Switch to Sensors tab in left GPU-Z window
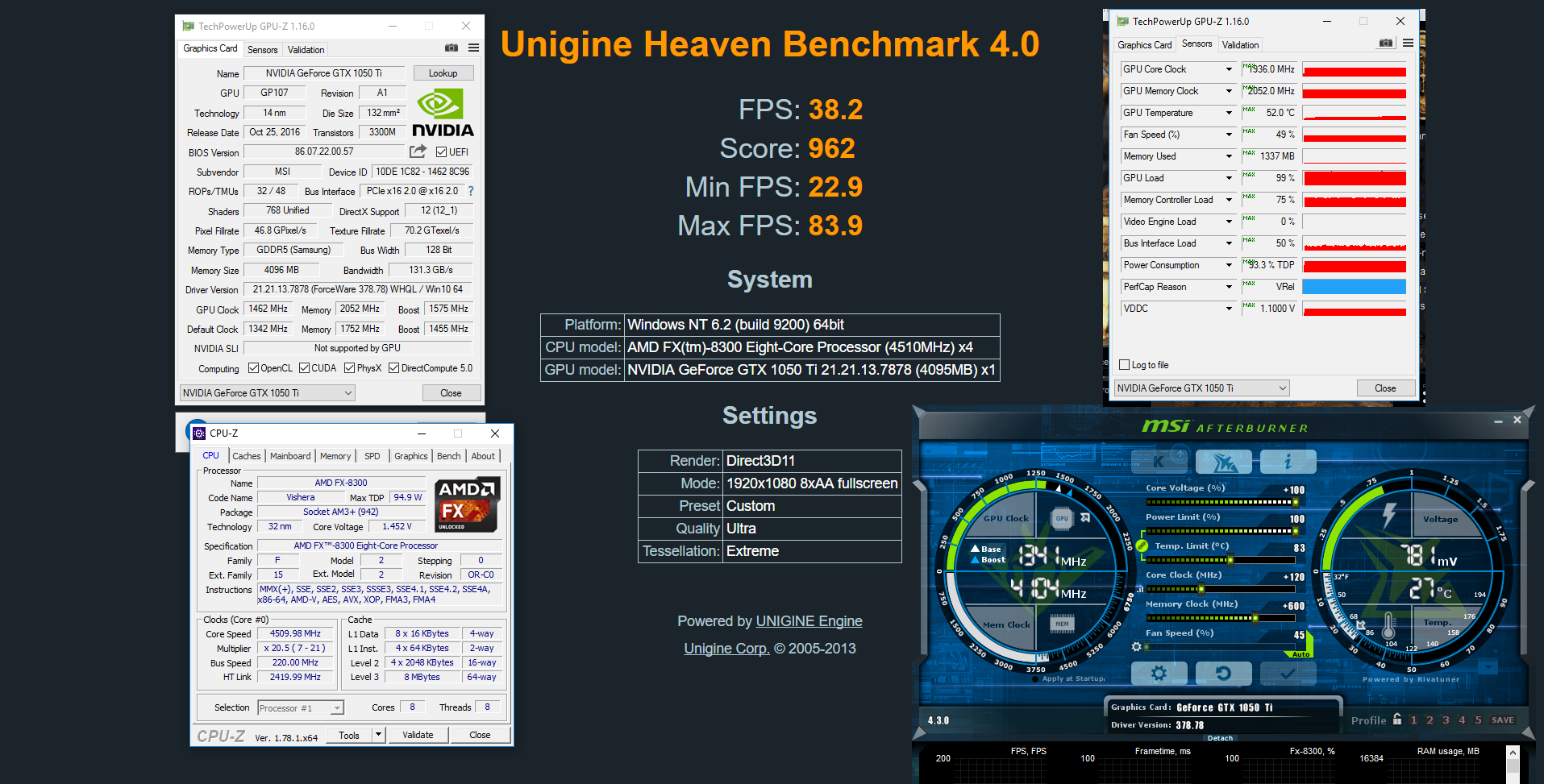Screen dimensions: 1544x784 click(x=262, y=50)
